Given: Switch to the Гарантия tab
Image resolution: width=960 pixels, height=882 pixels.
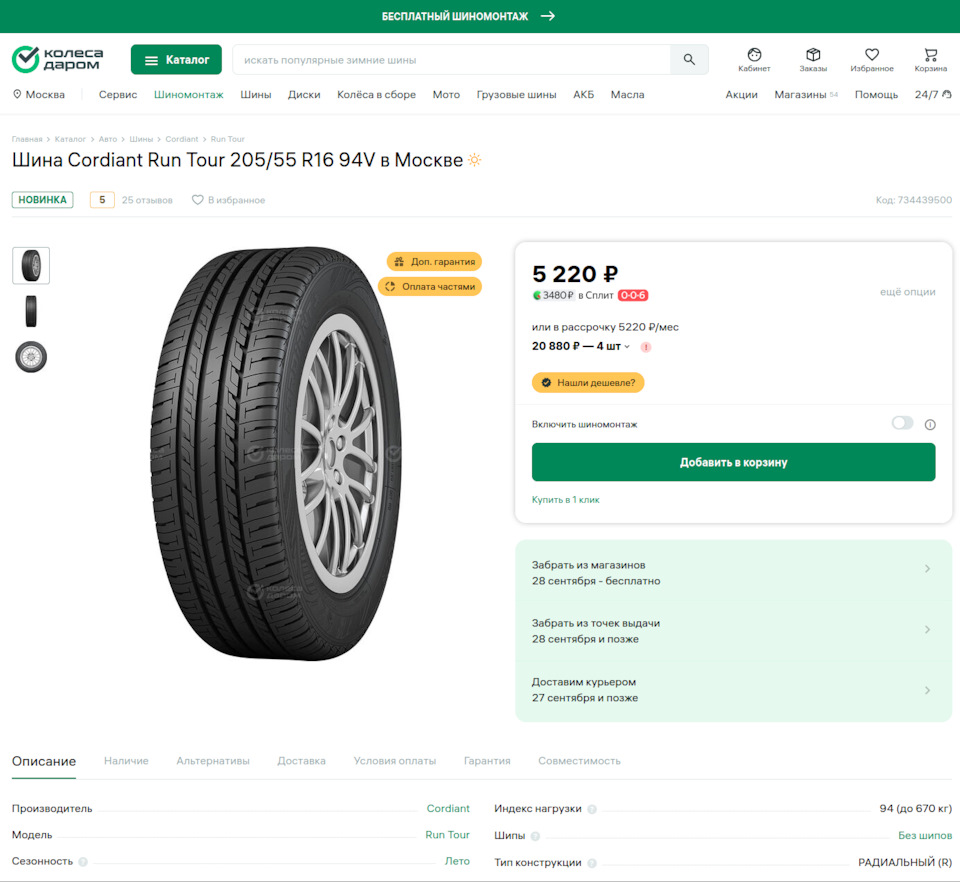Looking at the screenshot, I should (487, 761).
